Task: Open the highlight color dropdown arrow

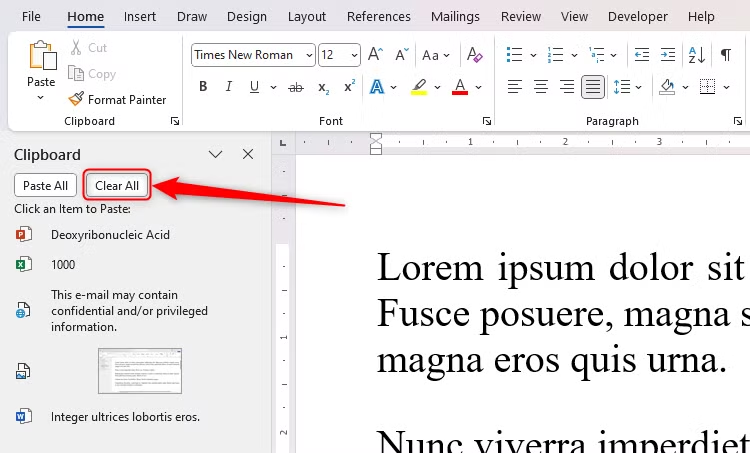Action: click(x=437, y=87)
